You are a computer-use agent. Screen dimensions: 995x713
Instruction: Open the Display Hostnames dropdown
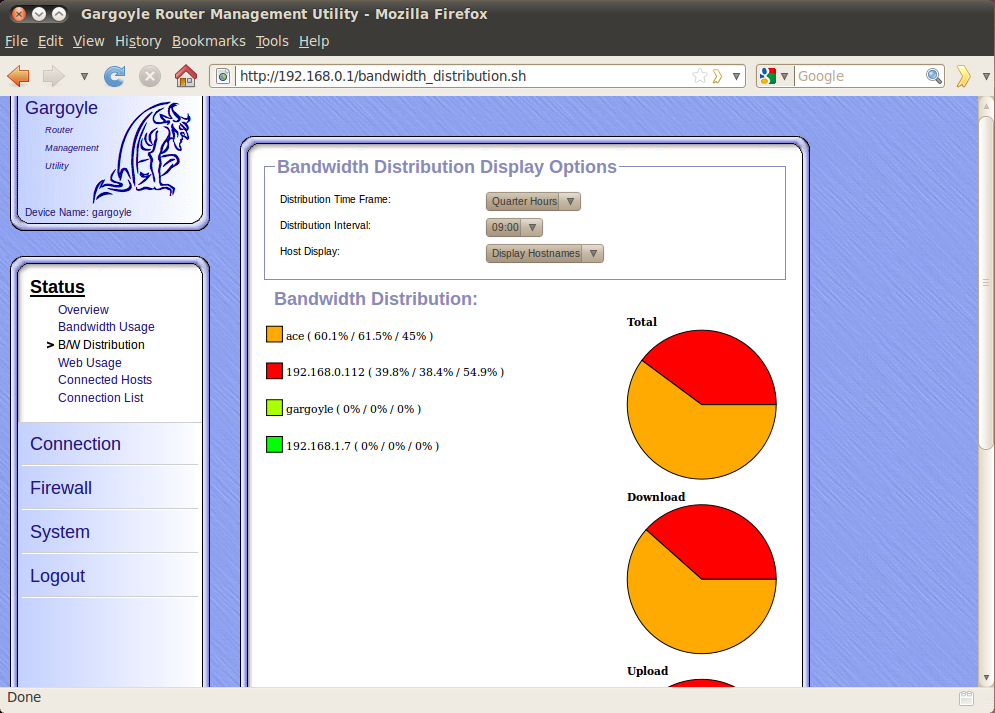544,253
